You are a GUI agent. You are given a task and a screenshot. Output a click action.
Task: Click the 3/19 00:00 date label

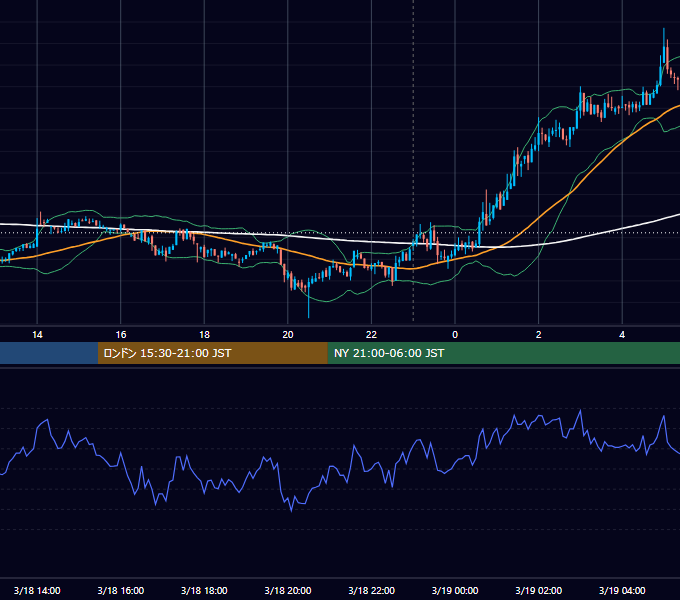pos(455,590)
